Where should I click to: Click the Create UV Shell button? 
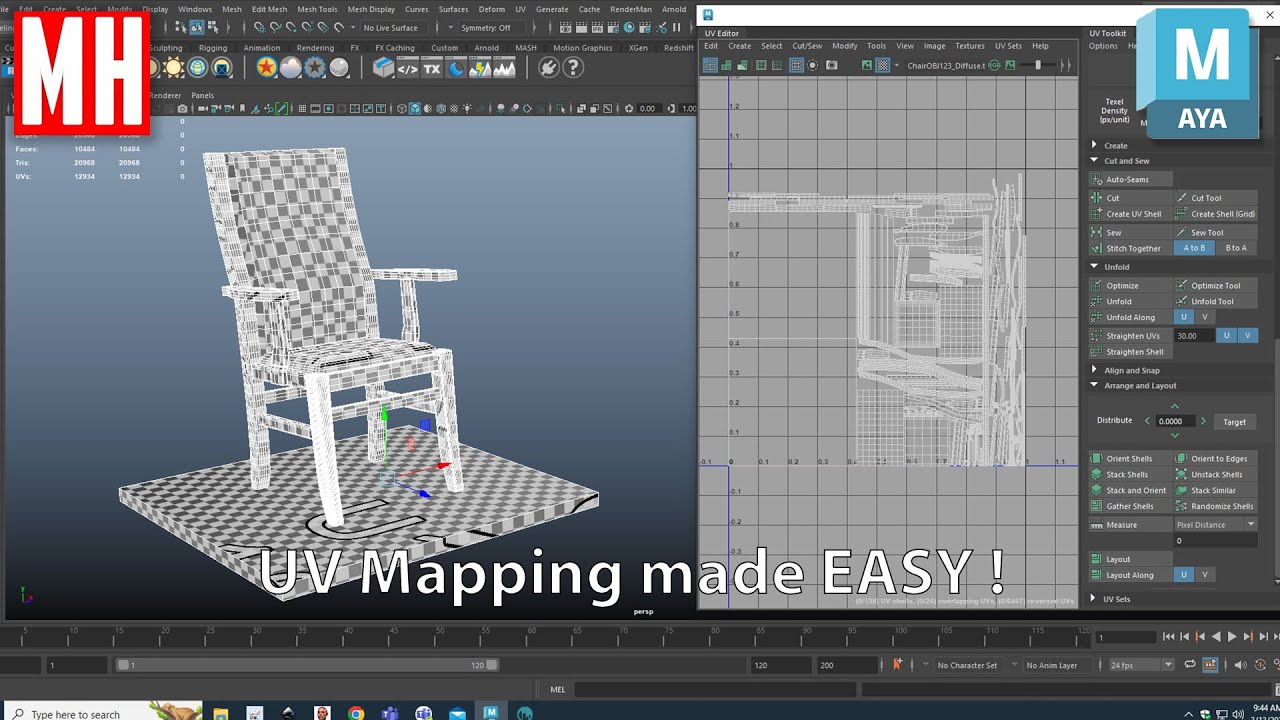[1129, 214]
